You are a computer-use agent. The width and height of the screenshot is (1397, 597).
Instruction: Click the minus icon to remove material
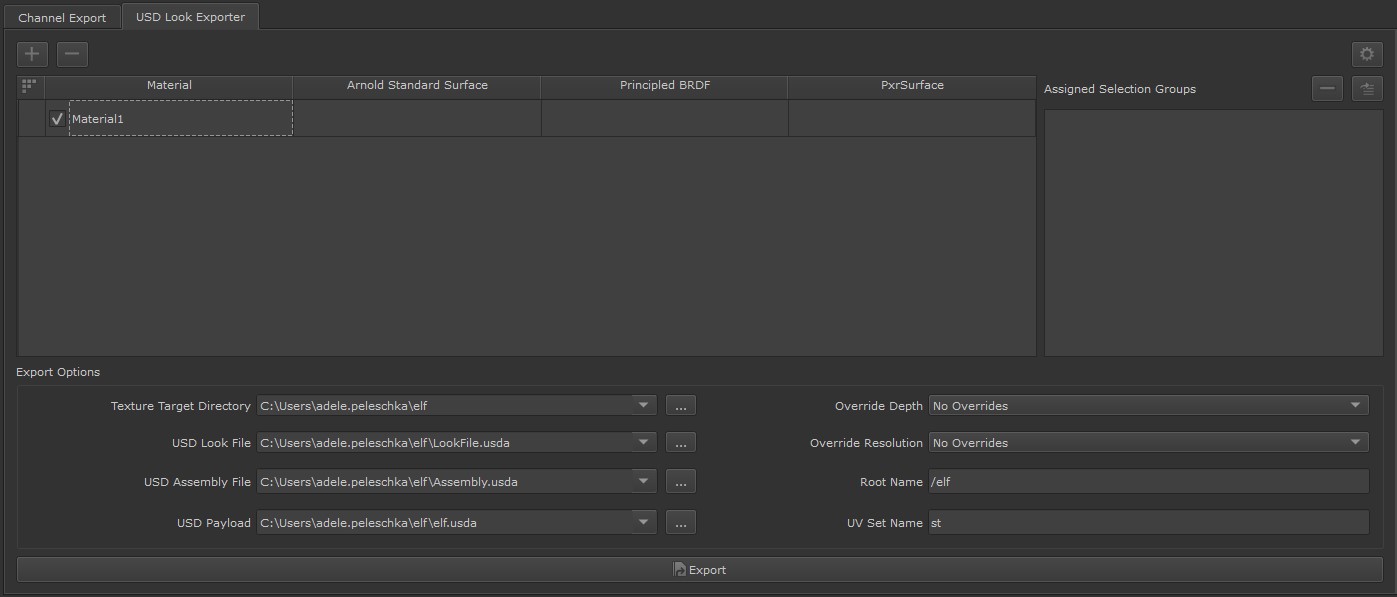[x=72, y=54]
